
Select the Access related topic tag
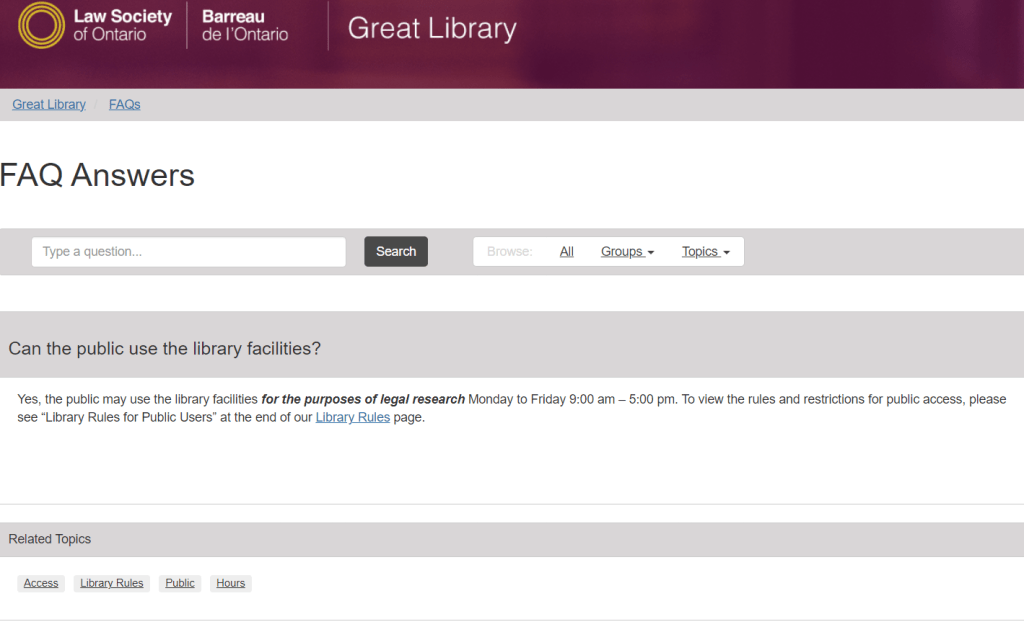coord(41,583)
